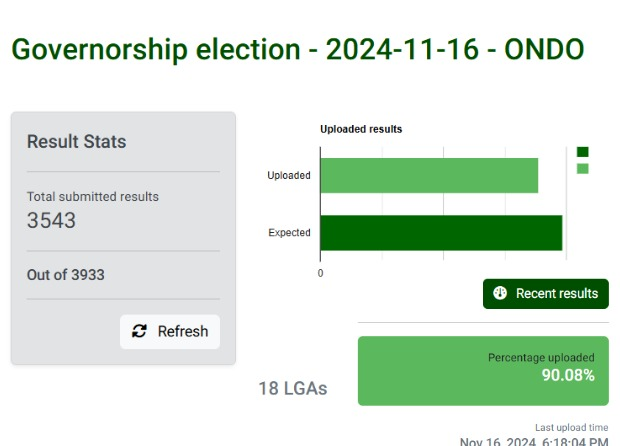Click the Uploaded axis label

tap(289, 176)
